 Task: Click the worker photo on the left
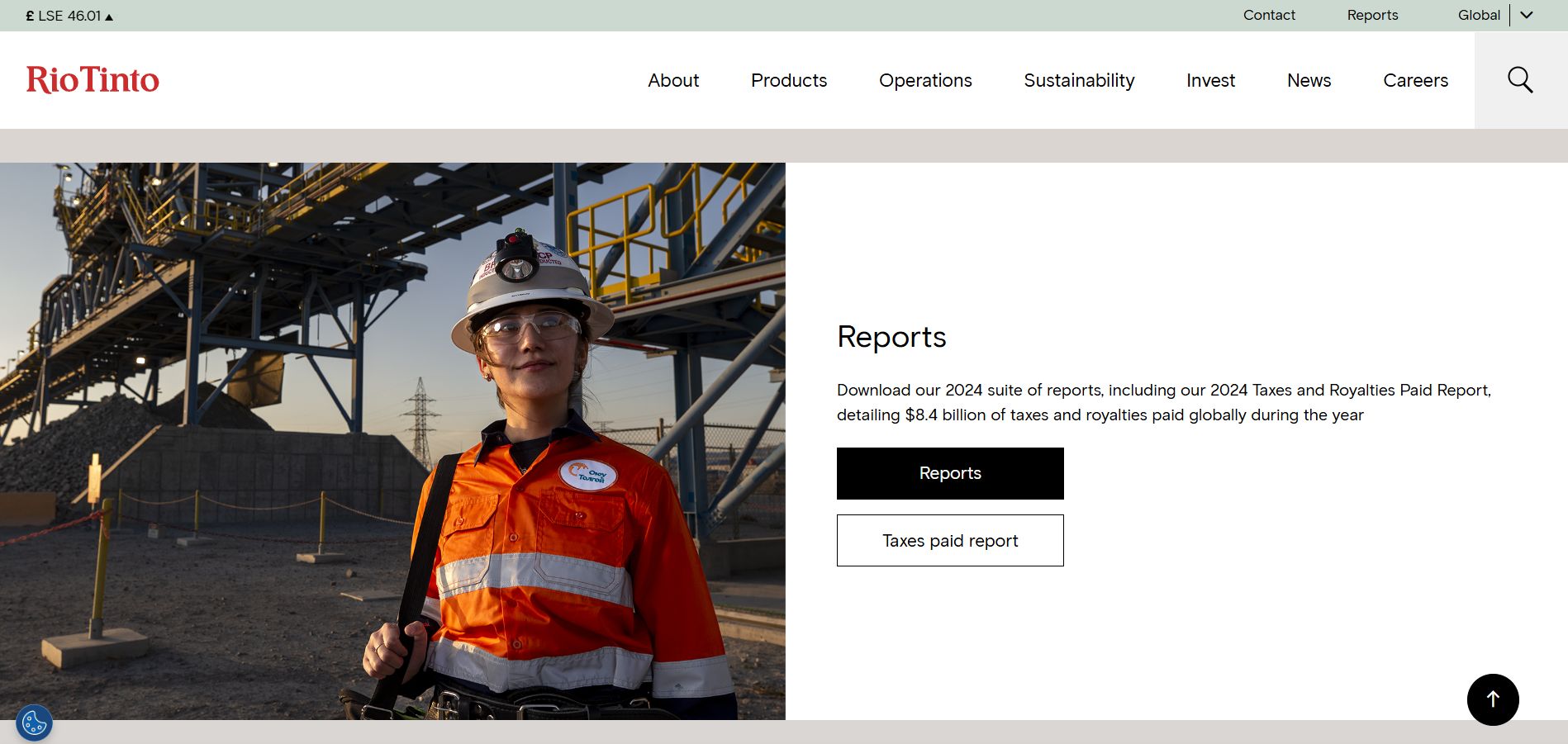392,438
